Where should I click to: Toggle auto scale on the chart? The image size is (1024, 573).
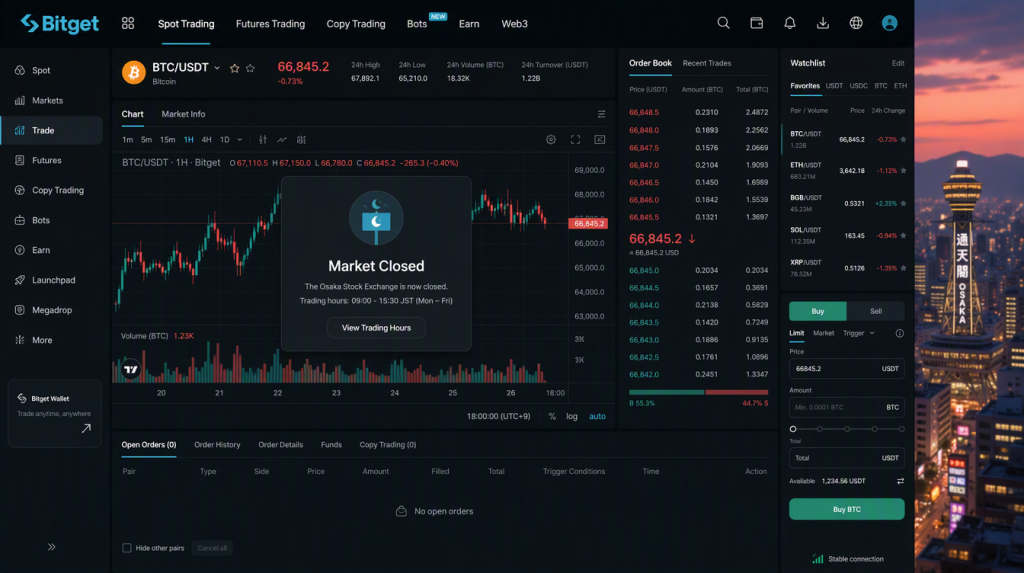[x=597, y=416]
